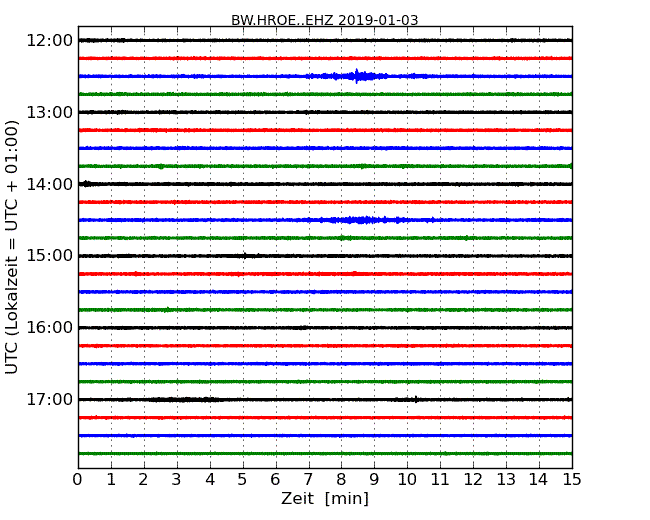650x520 pixels.
Task: Click the x-axis label "Zeit [min]"
Action: click(325, 498)
